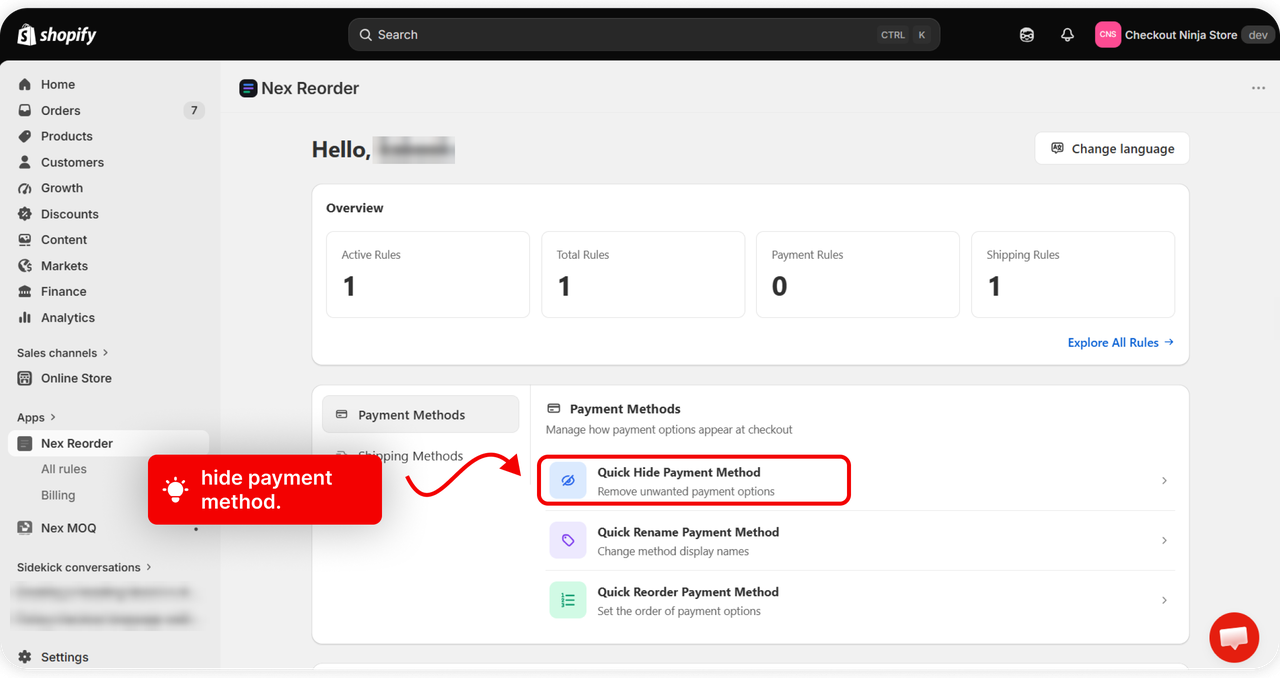
Task: Open Quick Reorder Payment Method option
Action: click(x=860, y=601)
